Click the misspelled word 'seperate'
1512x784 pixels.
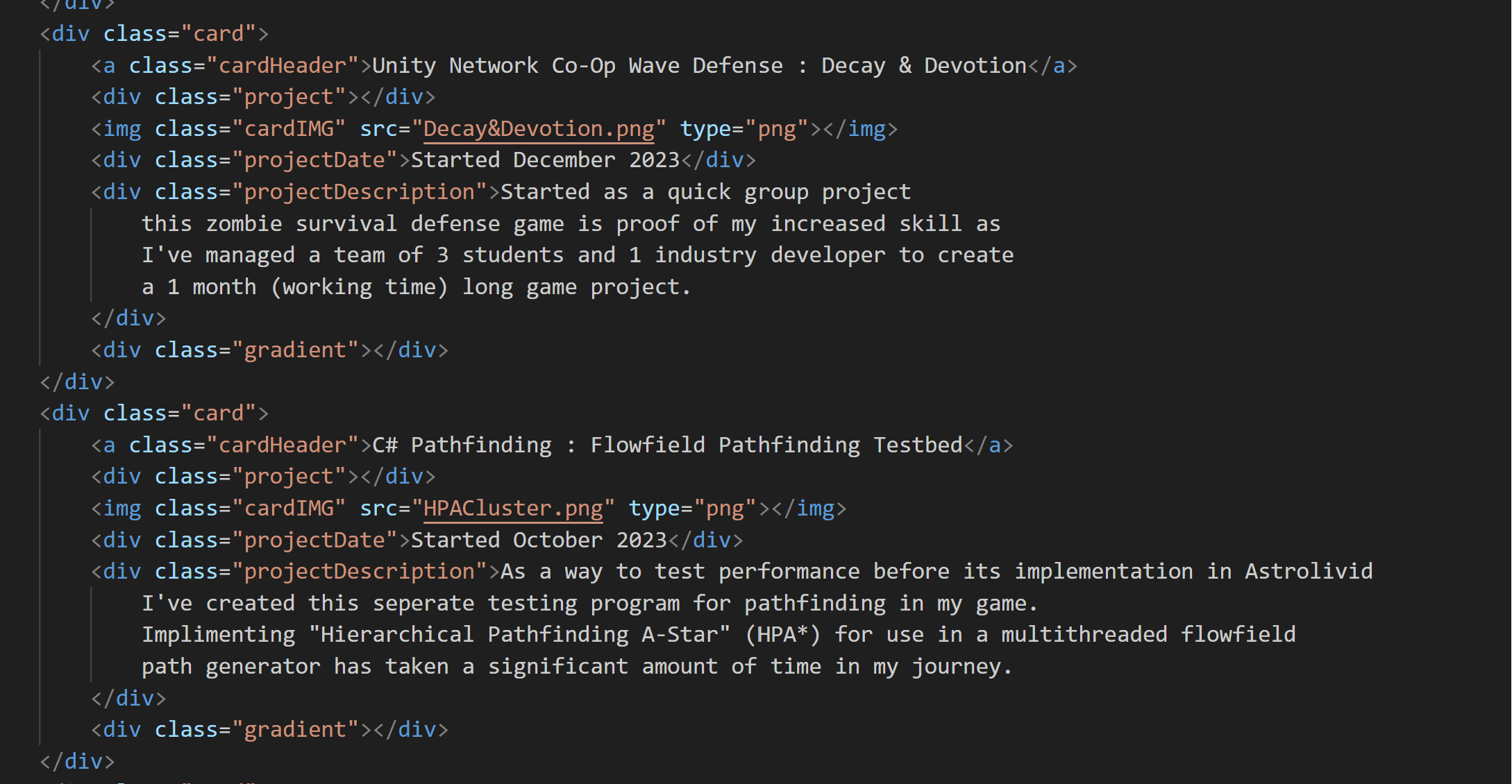[423, 603]
